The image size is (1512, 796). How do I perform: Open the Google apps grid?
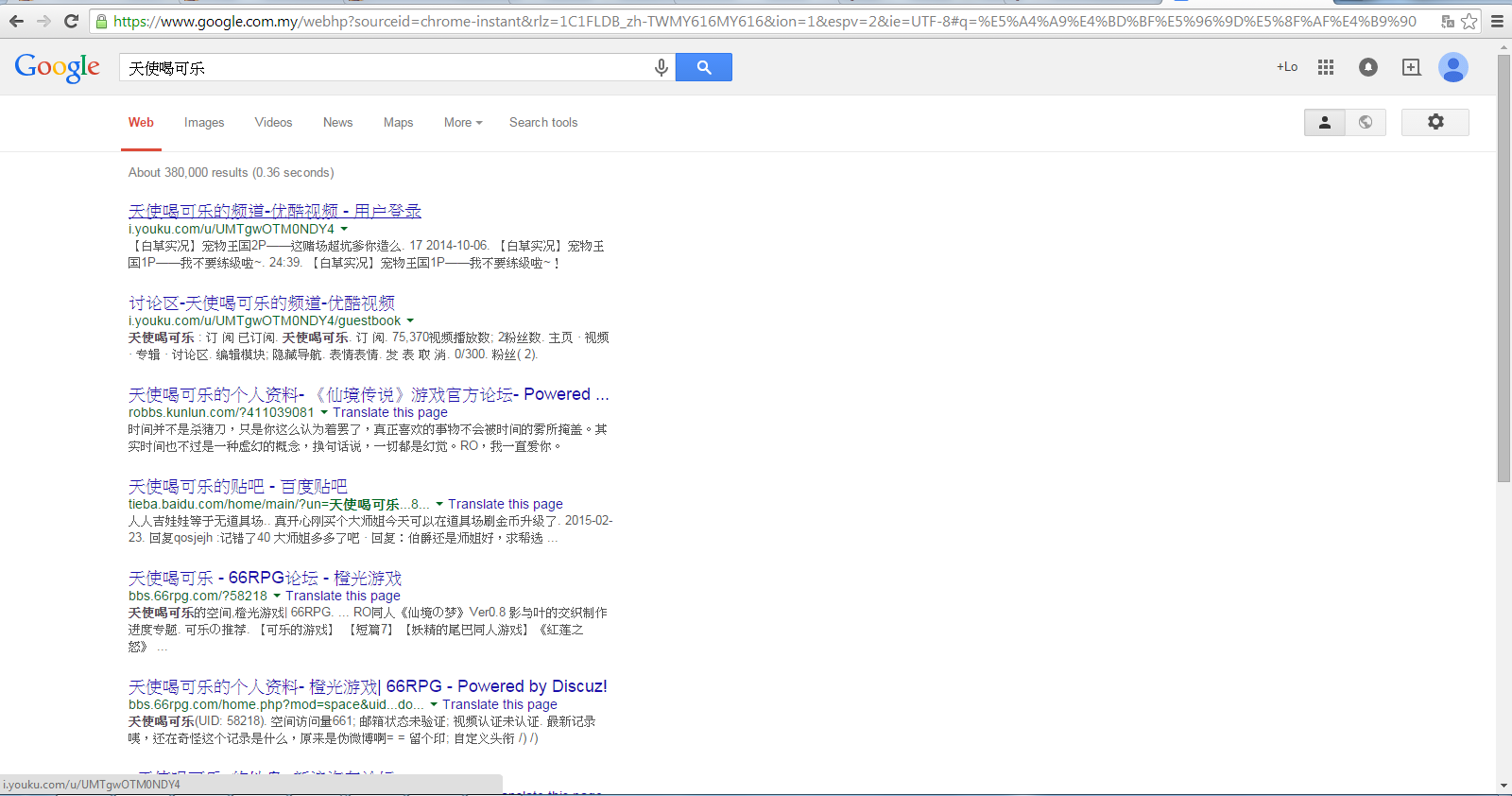coord(1326,67)
